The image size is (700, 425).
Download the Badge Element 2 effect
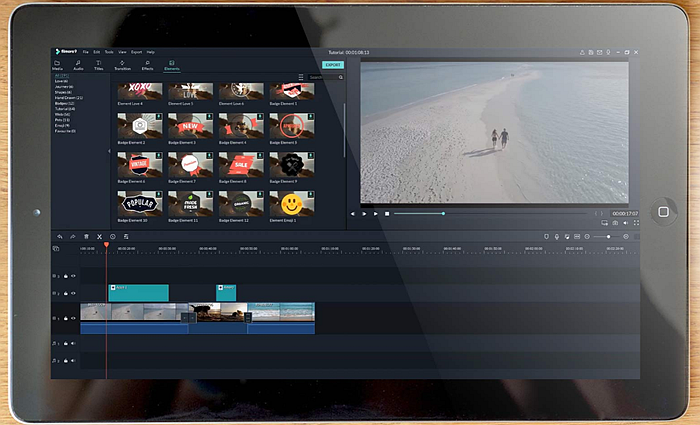tap(158, 117)
